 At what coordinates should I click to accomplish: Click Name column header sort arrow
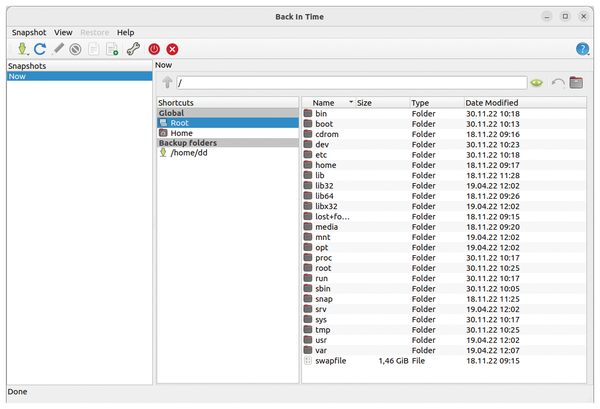click(350, 102)
